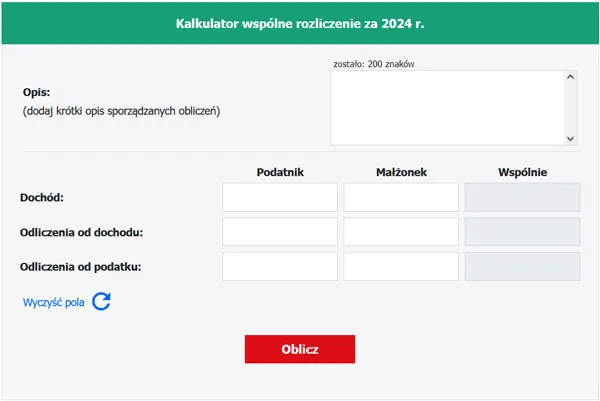This screenshot has height=401, width=600.
Task: Select Podatnik Odliczenia od podatku field
Action: point(280,267)
